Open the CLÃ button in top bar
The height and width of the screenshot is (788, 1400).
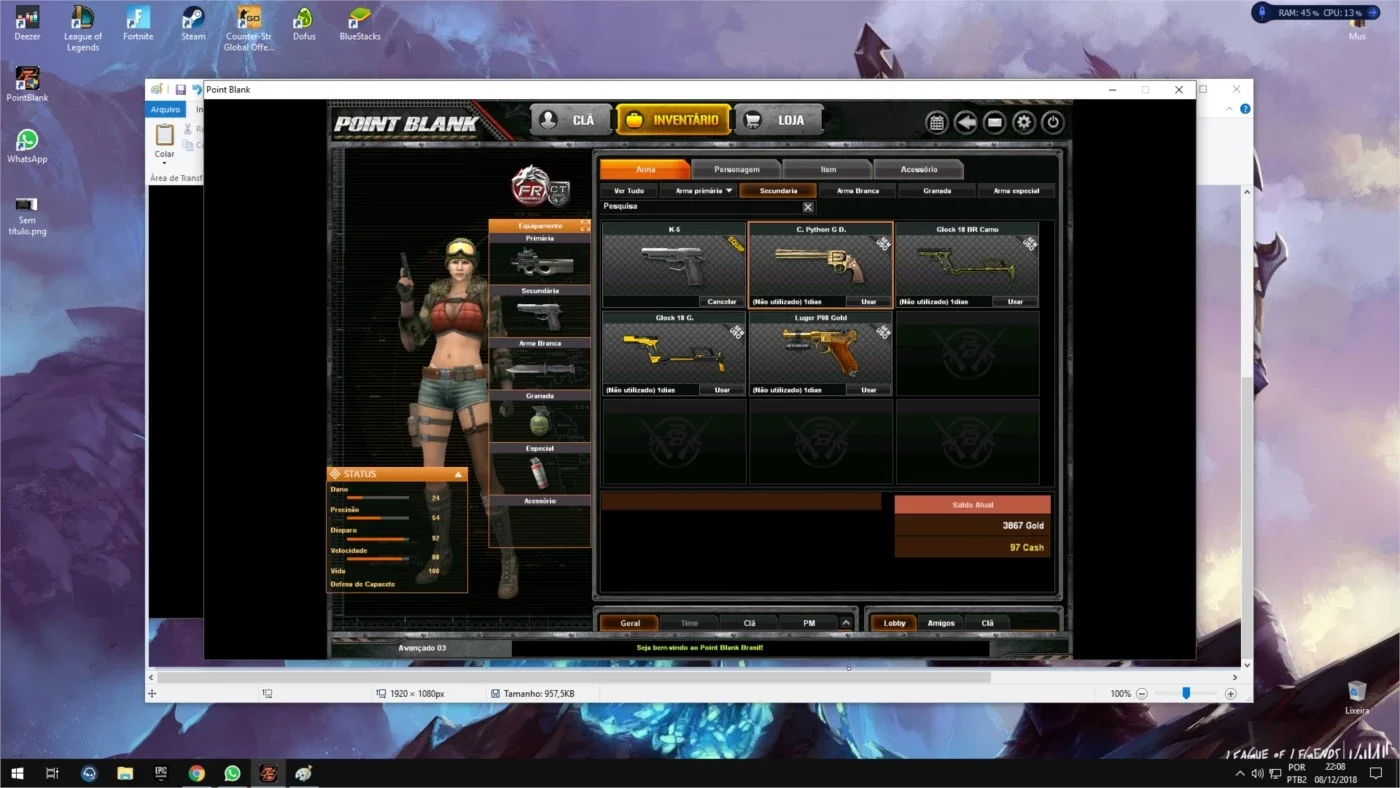coord(571,120)
